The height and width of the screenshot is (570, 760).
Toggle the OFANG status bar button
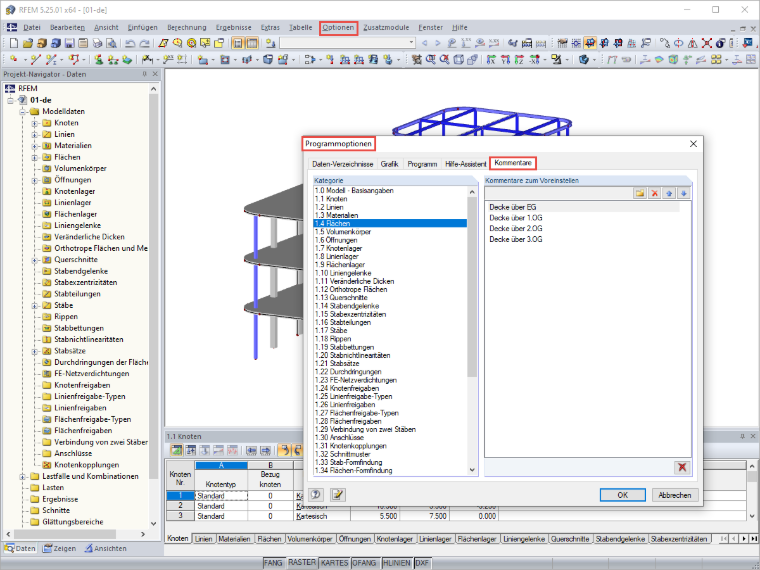(x=364, y=563)
